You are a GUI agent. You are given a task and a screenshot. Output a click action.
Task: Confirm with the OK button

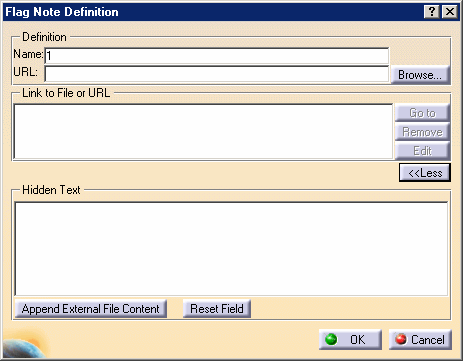click(x=350, y=340)
